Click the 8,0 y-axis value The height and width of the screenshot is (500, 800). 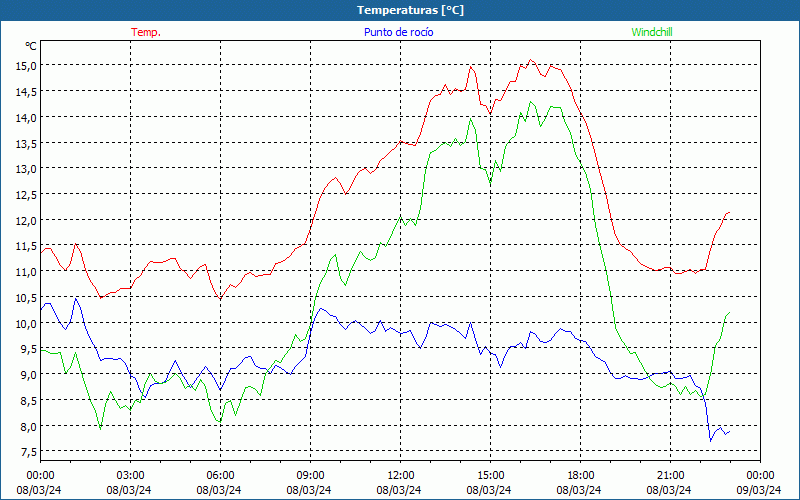coord(28,427)
